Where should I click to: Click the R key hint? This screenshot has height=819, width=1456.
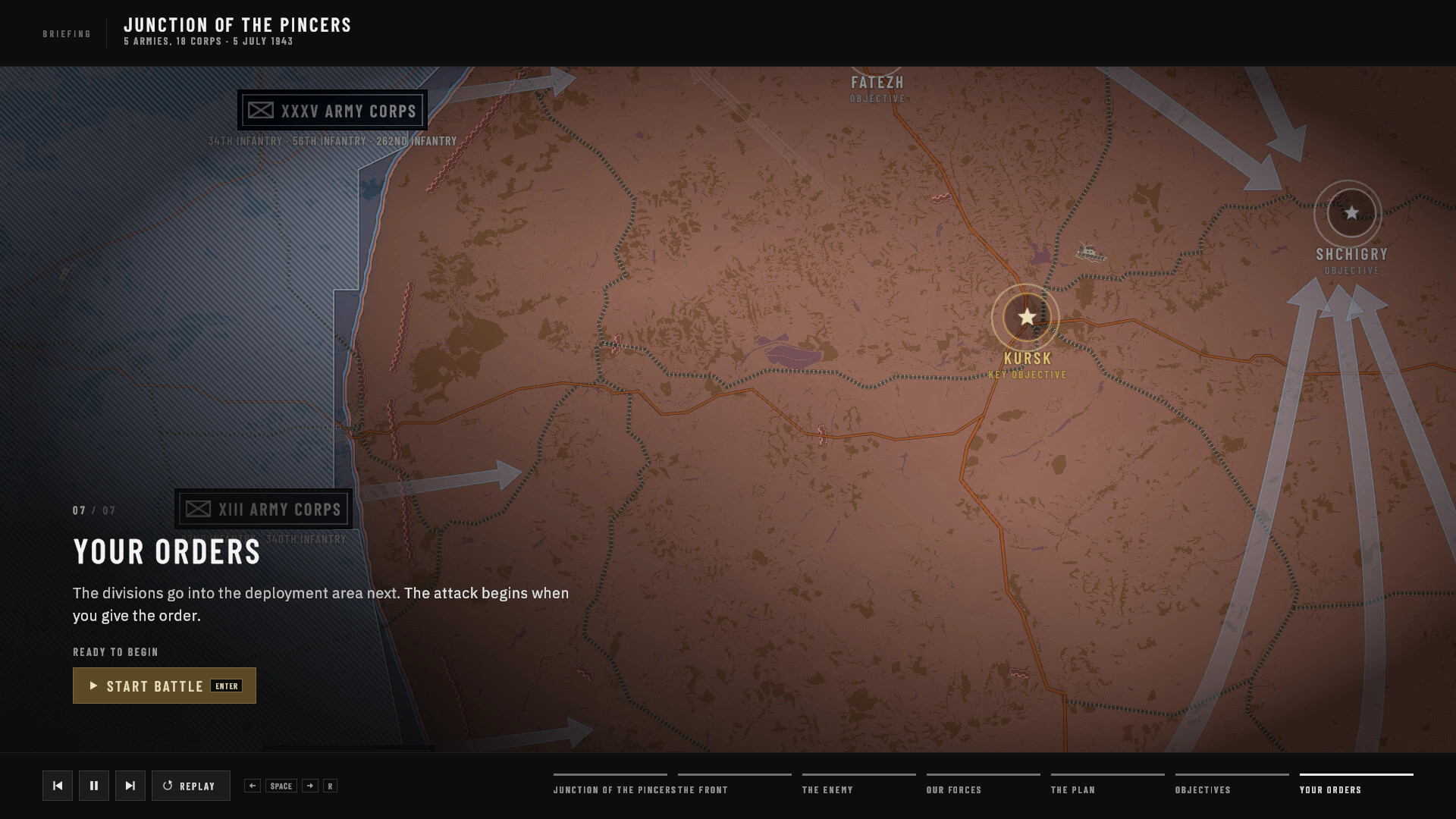click(x=330, y=786)
